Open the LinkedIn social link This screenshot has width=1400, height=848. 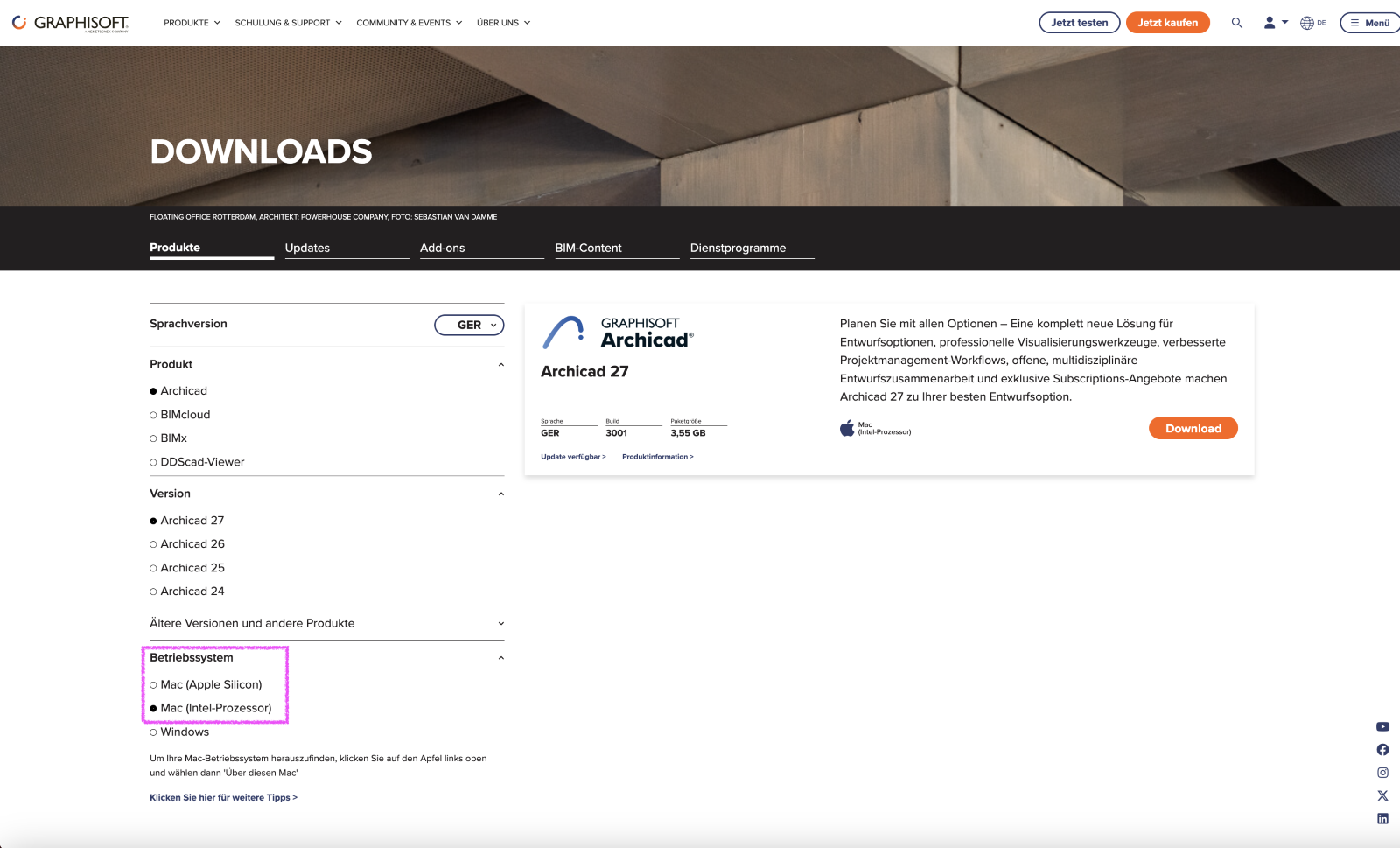tap(1382, 819)
